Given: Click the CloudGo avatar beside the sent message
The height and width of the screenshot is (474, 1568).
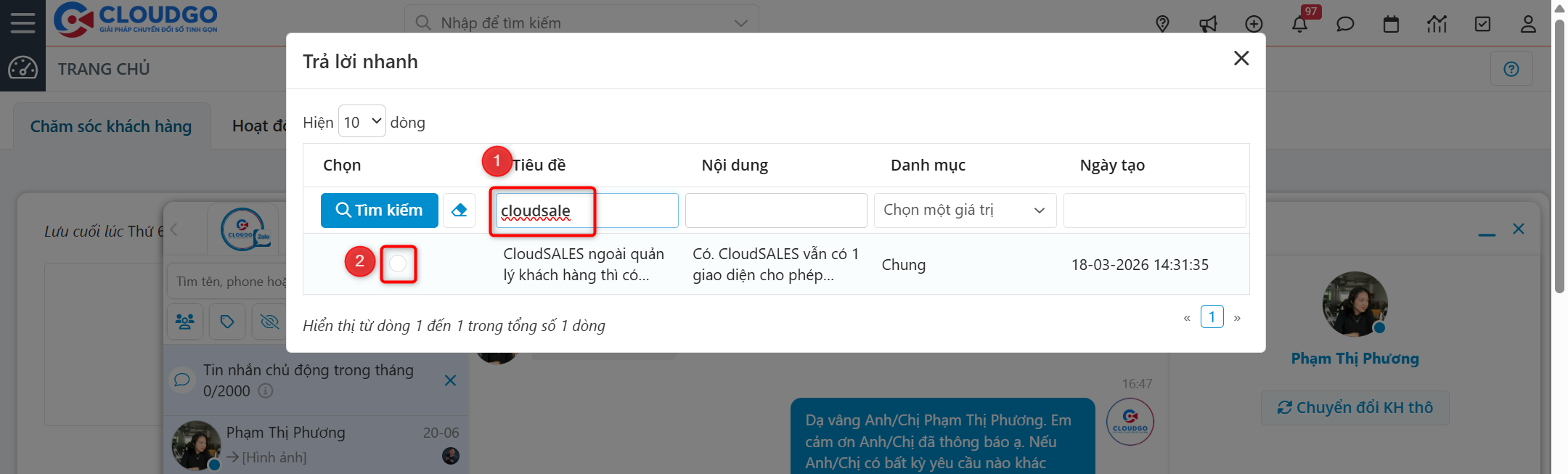Looking at the screenshot, I should point(1130,422).
